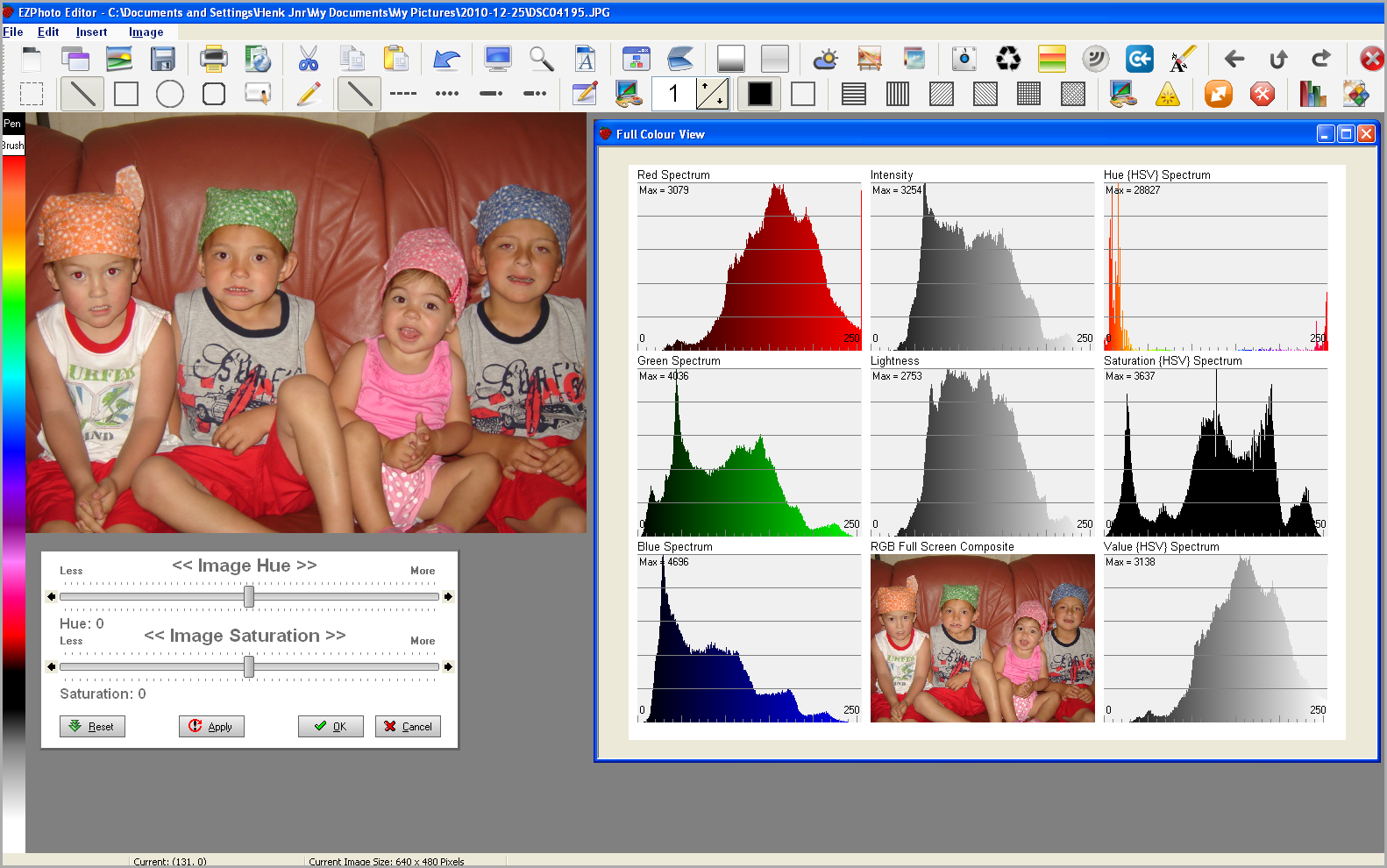
Task: Open the Image menu
Action: [146, 32]
